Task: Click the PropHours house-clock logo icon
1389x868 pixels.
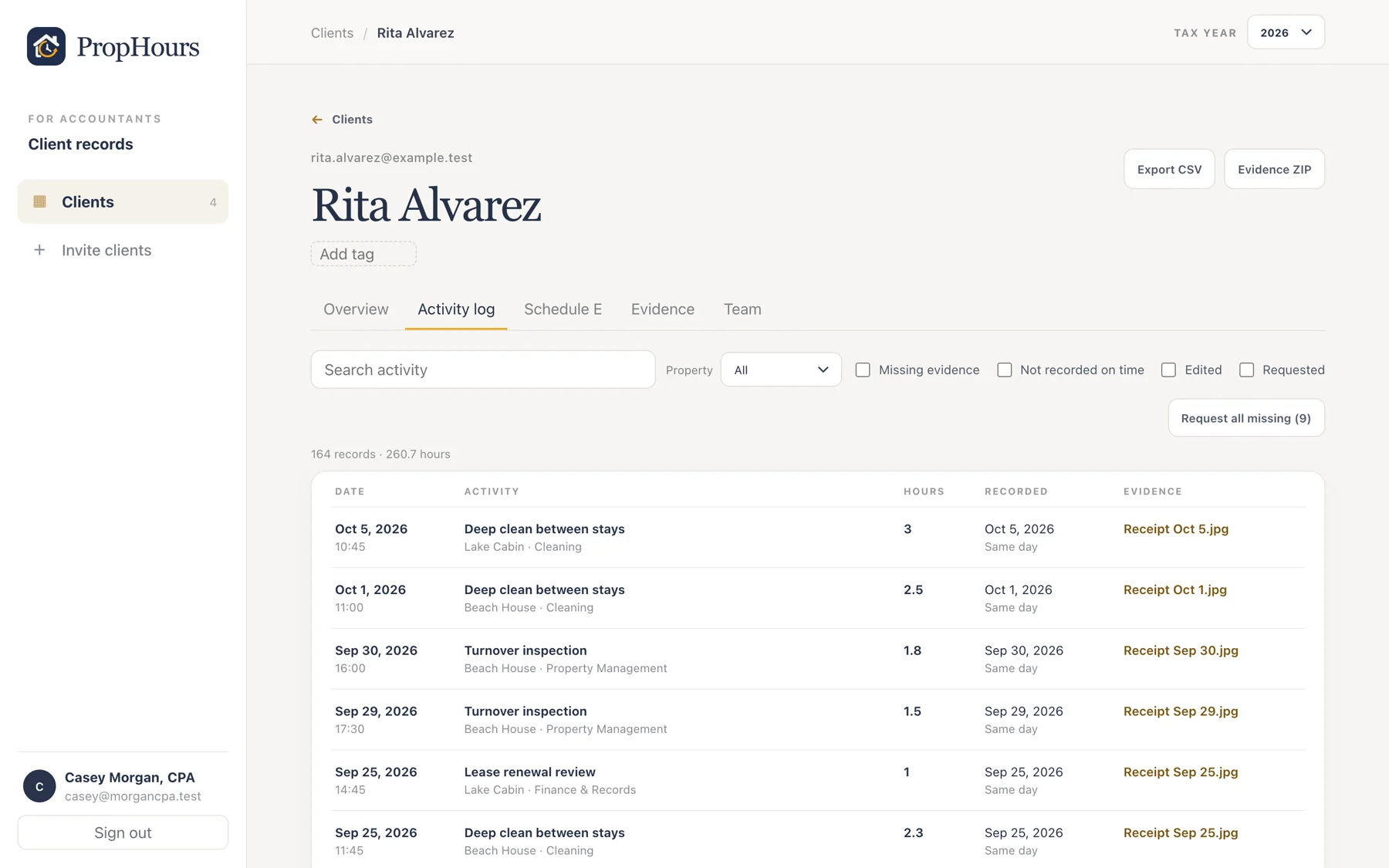Action: [46, 46]
